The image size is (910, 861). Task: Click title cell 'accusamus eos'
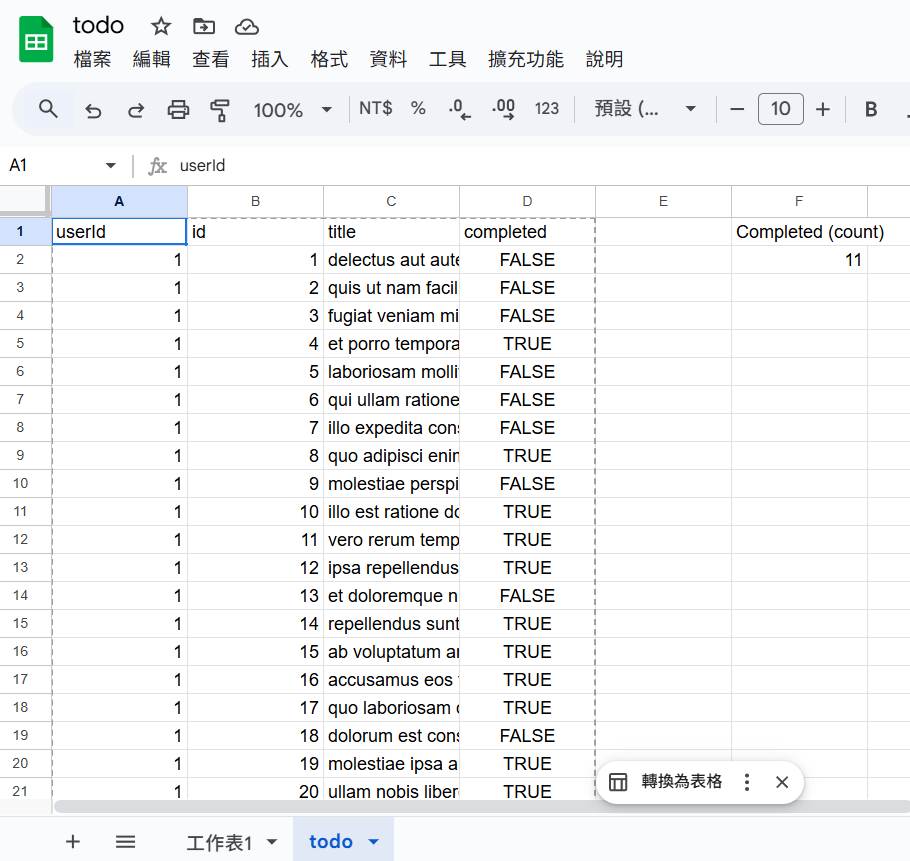pos(391,679)
